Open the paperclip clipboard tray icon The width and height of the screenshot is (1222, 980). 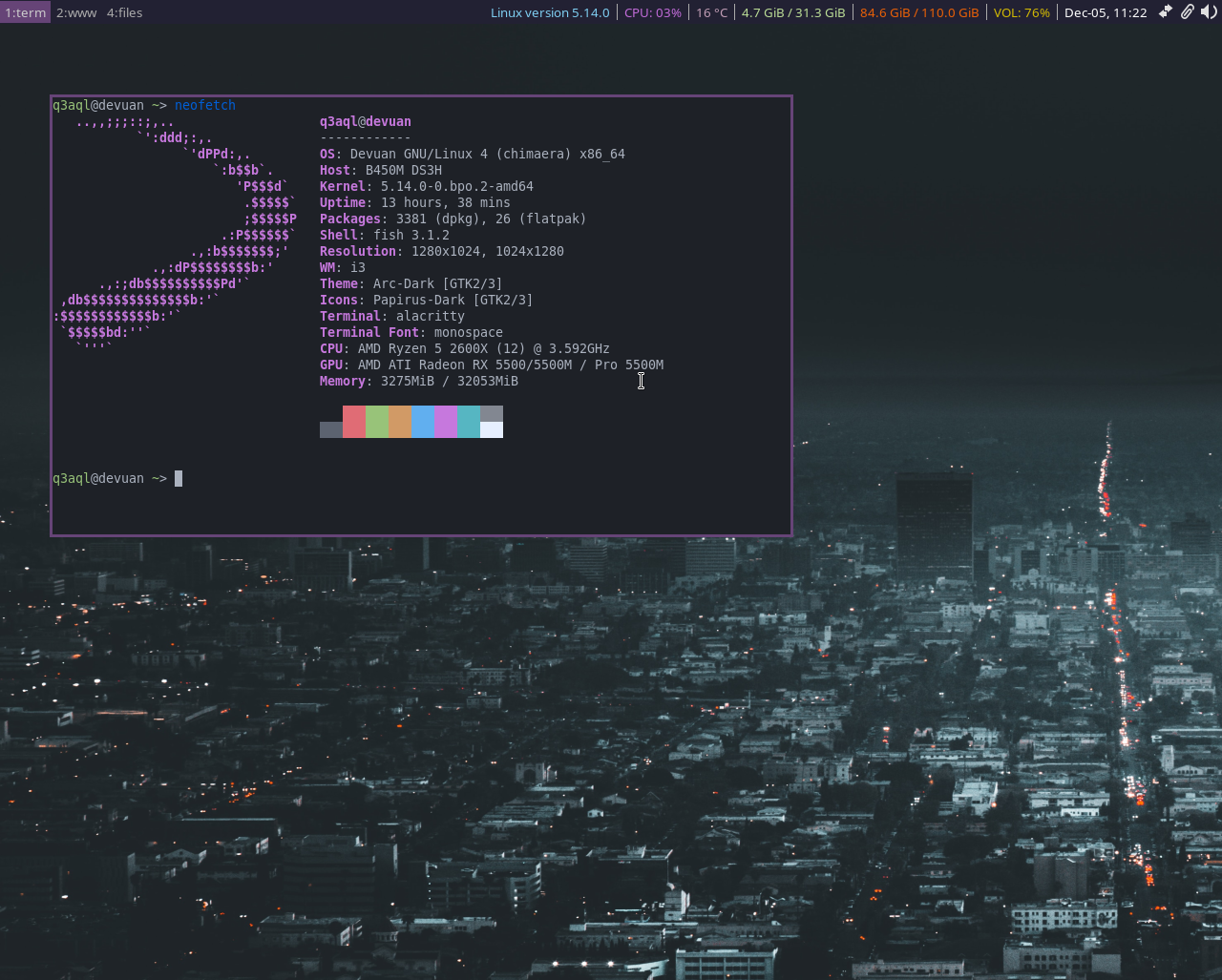1187,12
